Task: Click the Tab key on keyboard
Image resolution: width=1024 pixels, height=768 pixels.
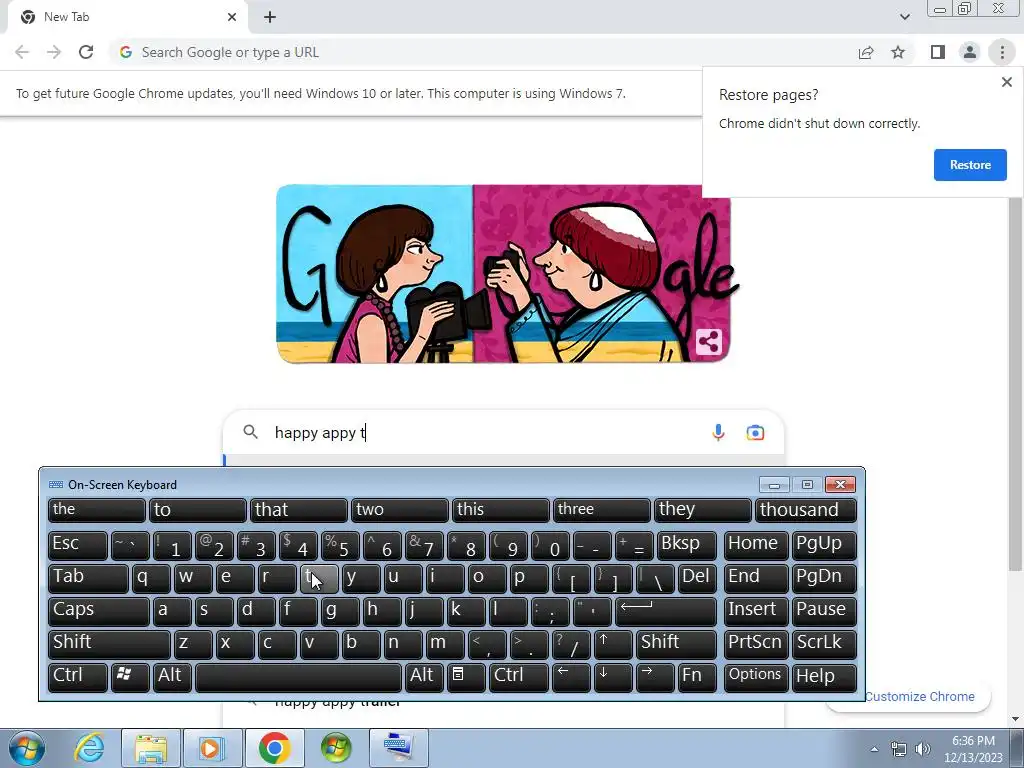Action: [88, 578]
